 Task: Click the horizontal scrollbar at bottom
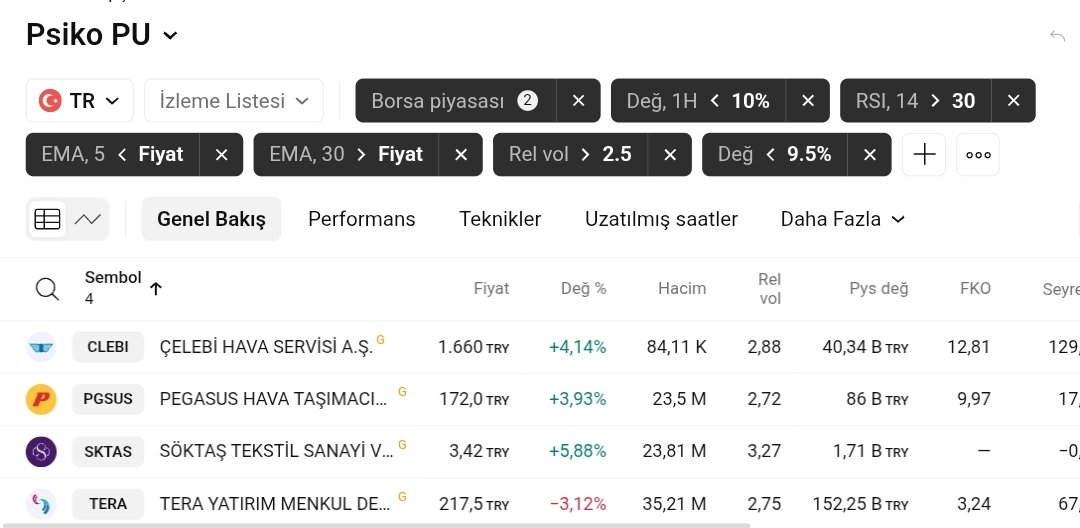(x=375, y=525)
